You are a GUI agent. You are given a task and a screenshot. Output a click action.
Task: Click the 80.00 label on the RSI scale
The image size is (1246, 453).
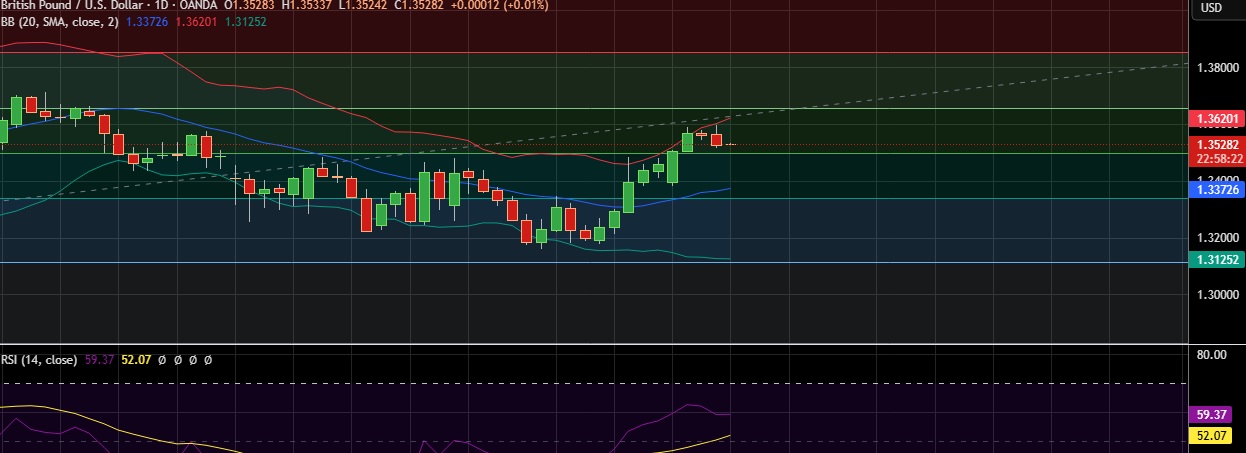(x=1211, y=355)
